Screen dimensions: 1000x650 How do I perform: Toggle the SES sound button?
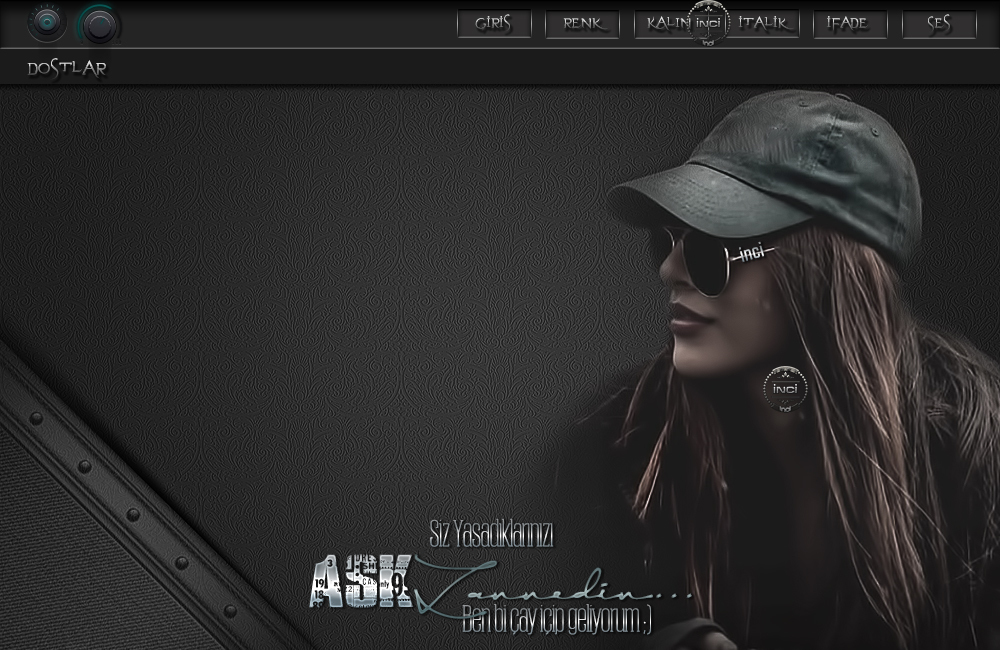(x=939, y=24)
